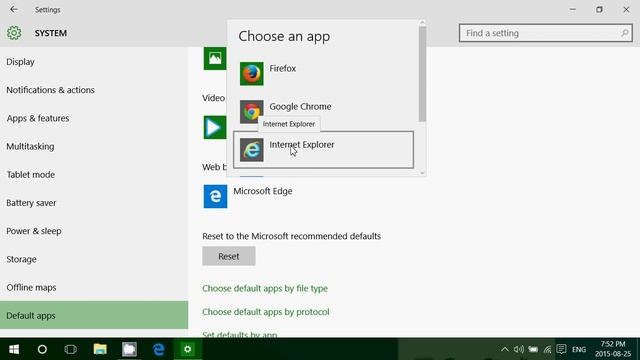Open Tablet mode settings
The width and height of the screenshot is (640, 360).
[x=94, y=174]
